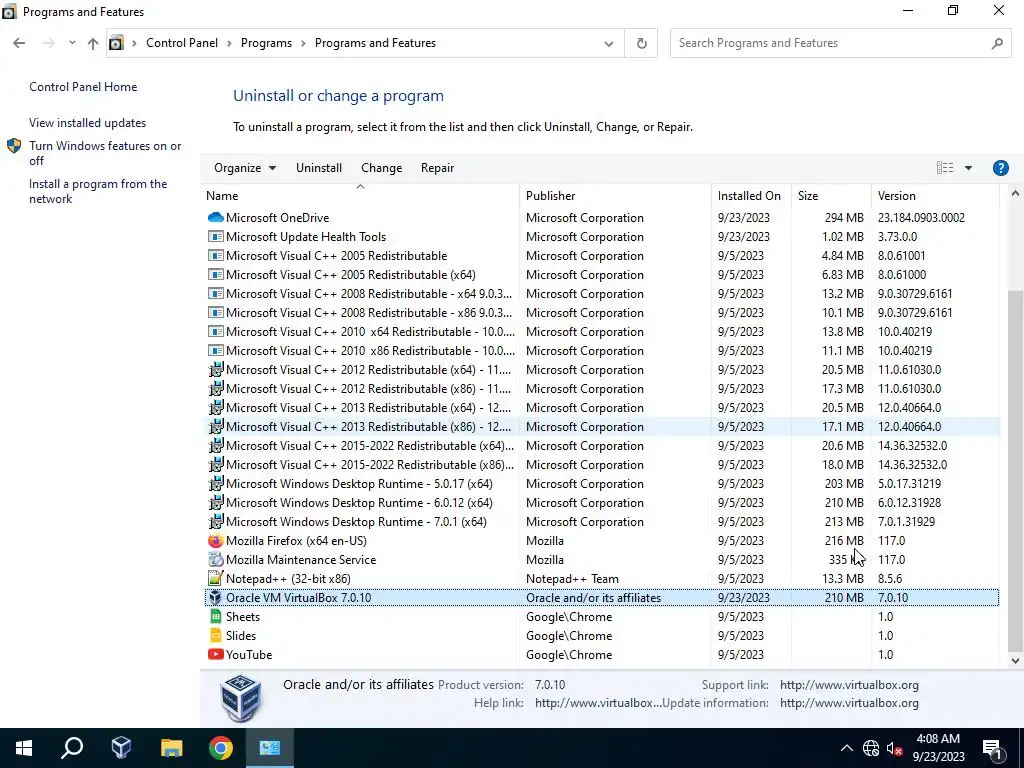Image resolution: width=1024 pixels, height=768 pixels.
Task: Open taskbar search magnifier
Action: pos(72,748)
